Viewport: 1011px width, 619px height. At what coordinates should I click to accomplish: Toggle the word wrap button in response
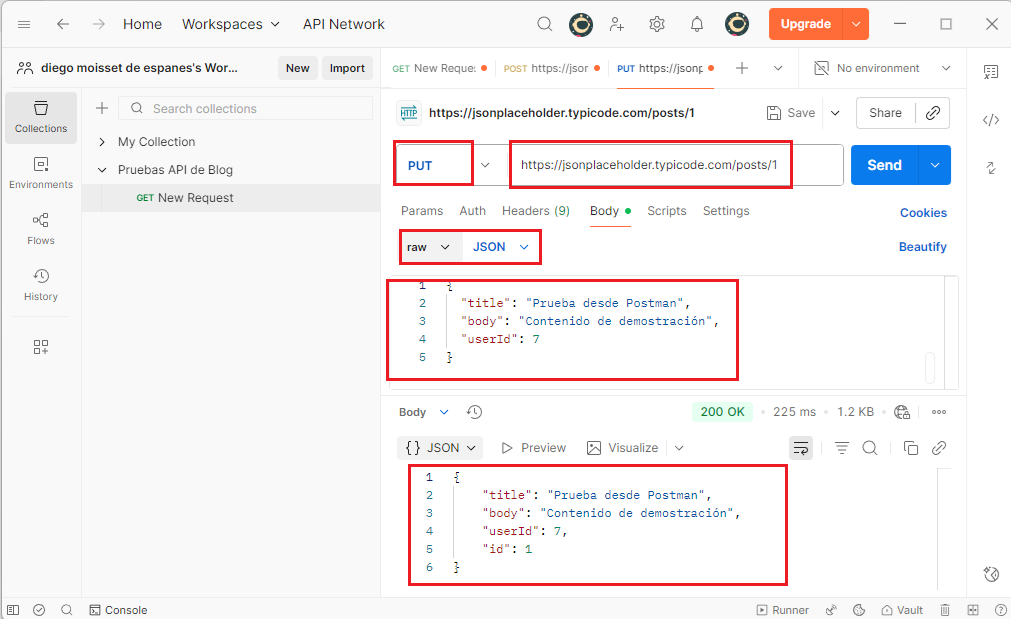pos(801,448)
